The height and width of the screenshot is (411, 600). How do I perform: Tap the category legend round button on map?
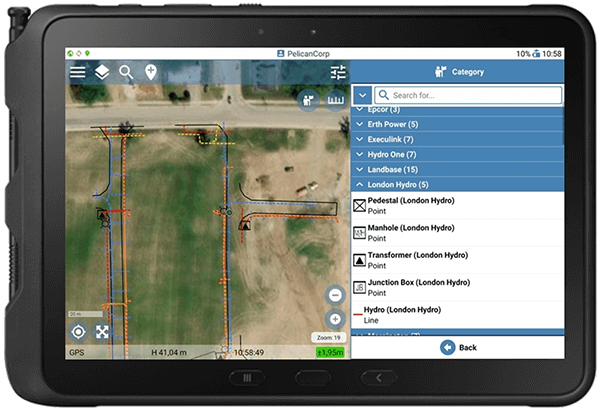308,100
